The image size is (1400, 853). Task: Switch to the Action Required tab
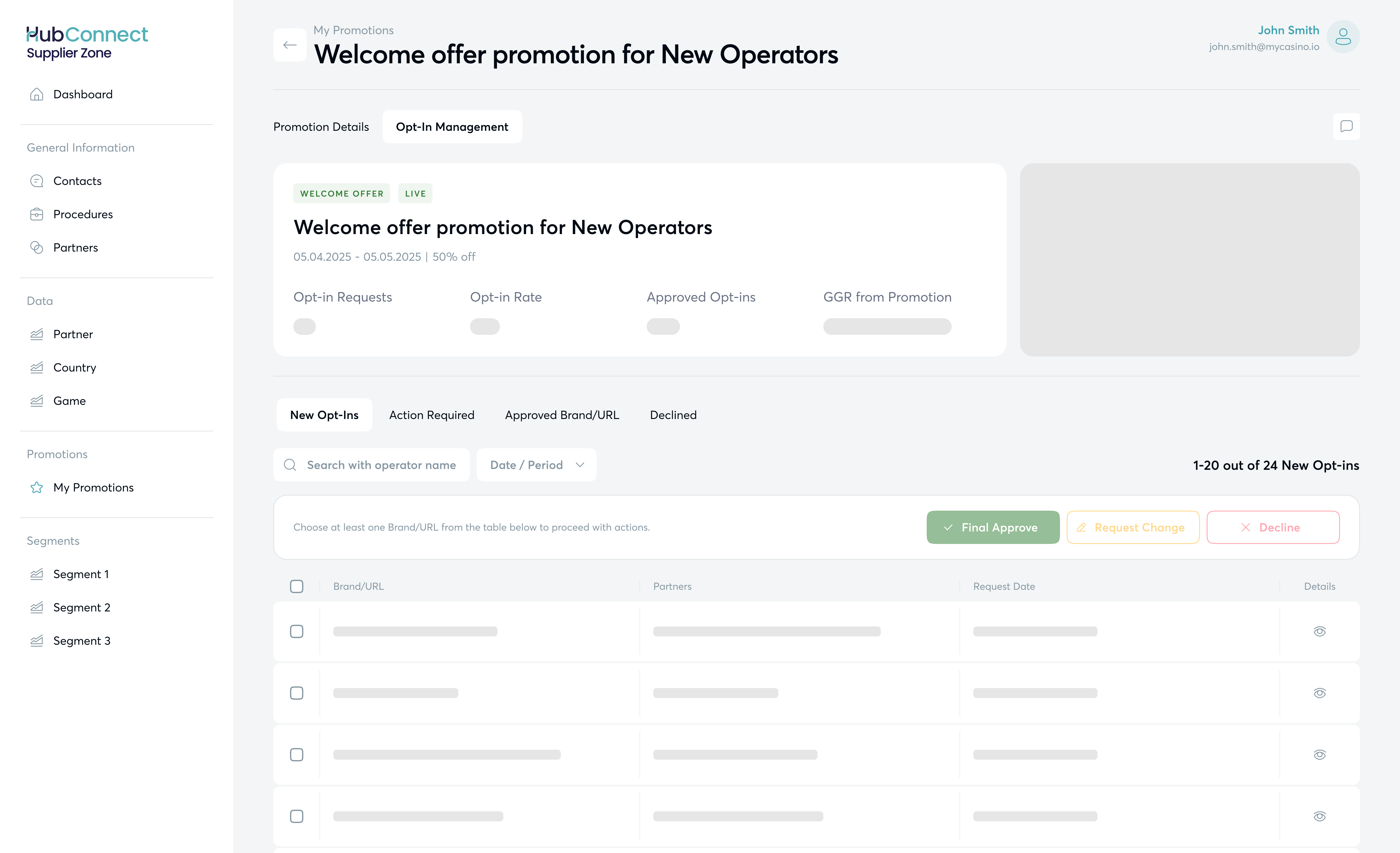pyautogui.click(x=431, y=415)
